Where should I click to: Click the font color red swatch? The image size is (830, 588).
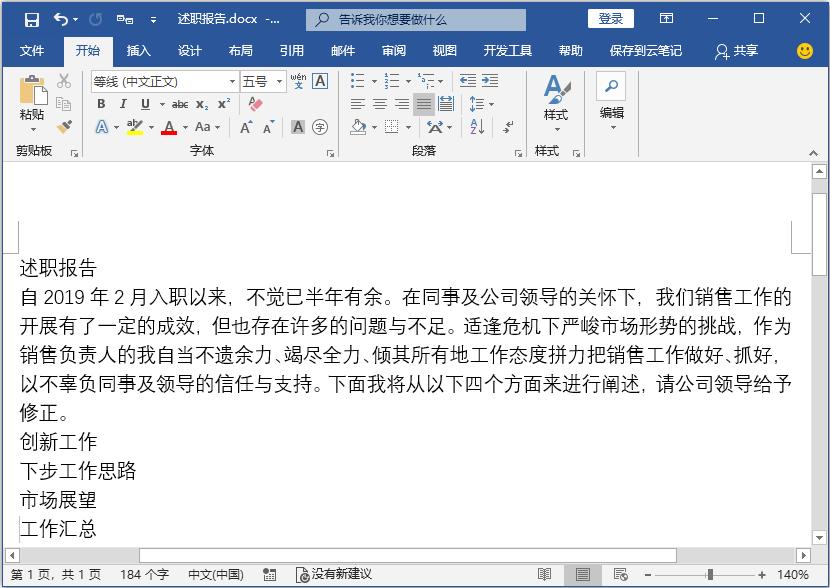click(169, 132)
